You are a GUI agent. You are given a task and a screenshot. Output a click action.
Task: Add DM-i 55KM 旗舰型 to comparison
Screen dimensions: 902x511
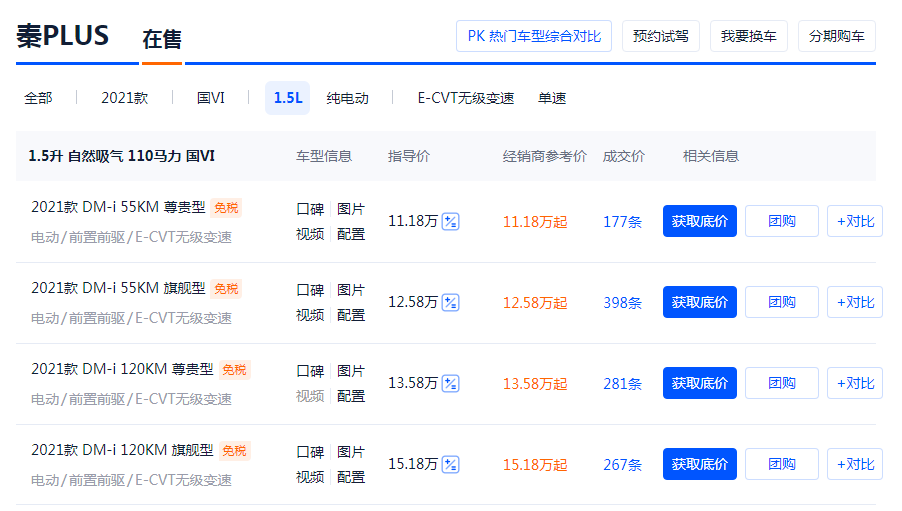point(855,302)
